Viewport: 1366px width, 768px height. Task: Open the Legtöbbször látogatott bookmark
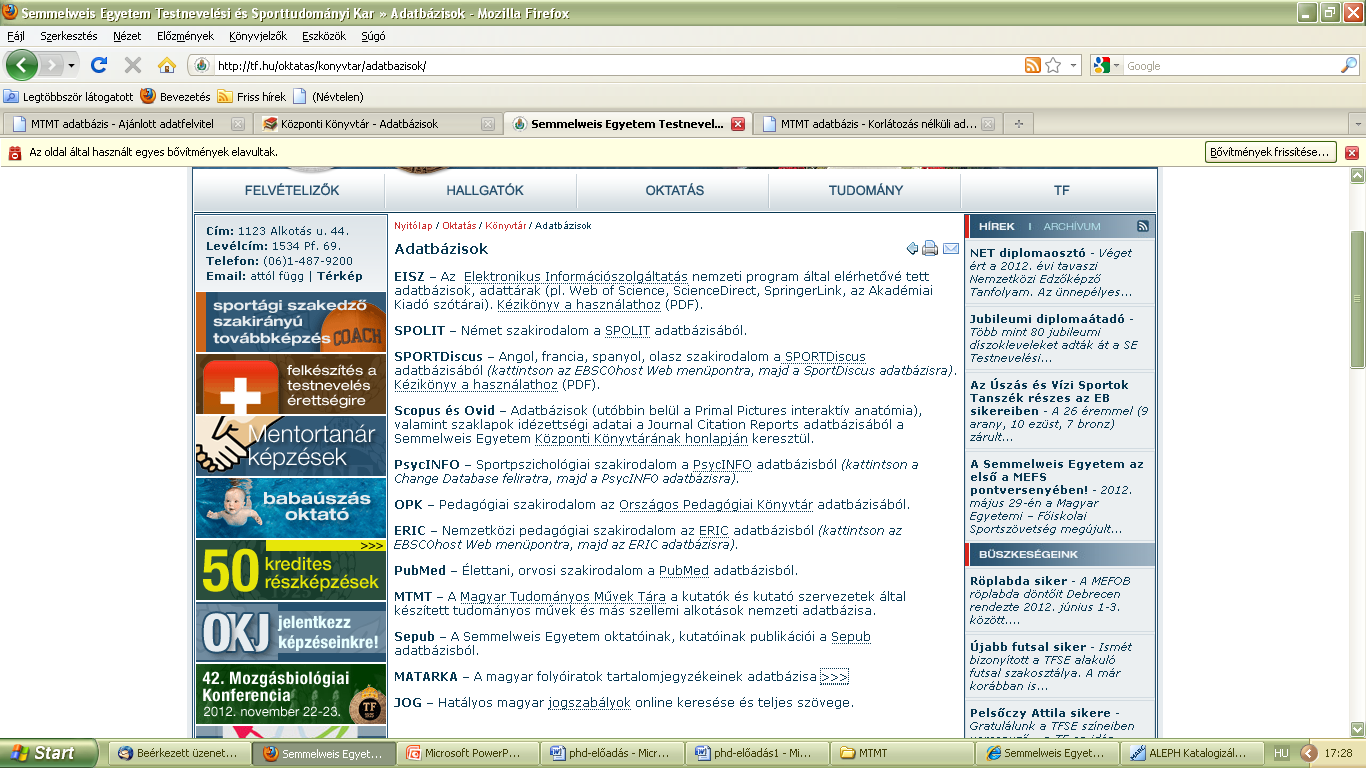coord(69,97)
